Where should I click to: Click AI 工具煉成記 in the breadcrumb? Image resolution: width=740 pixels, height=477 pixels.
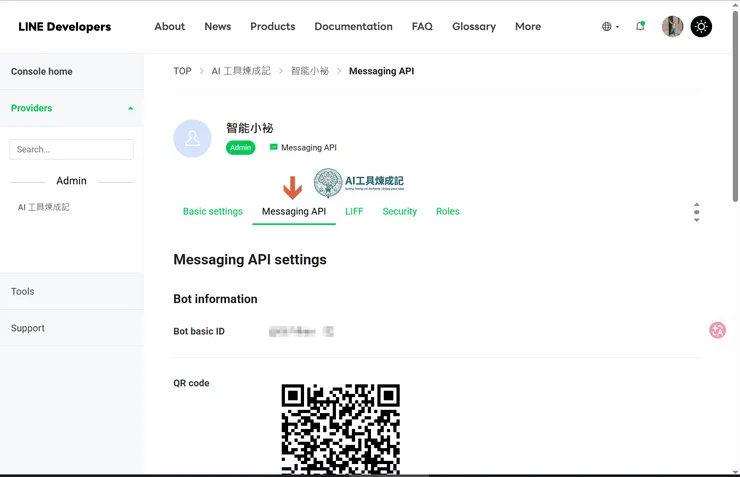[241, 71]
